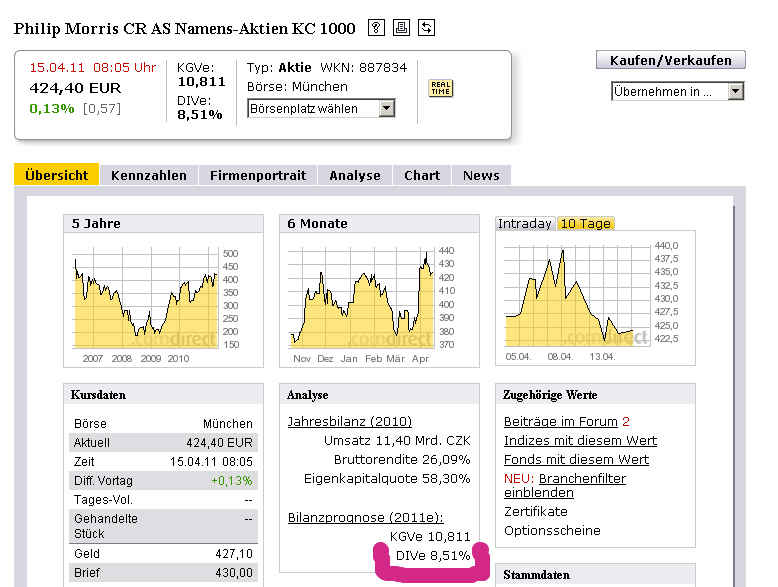Screen dimensions: 778x587
Task: Click the print page icon
Action: [401, 28]
